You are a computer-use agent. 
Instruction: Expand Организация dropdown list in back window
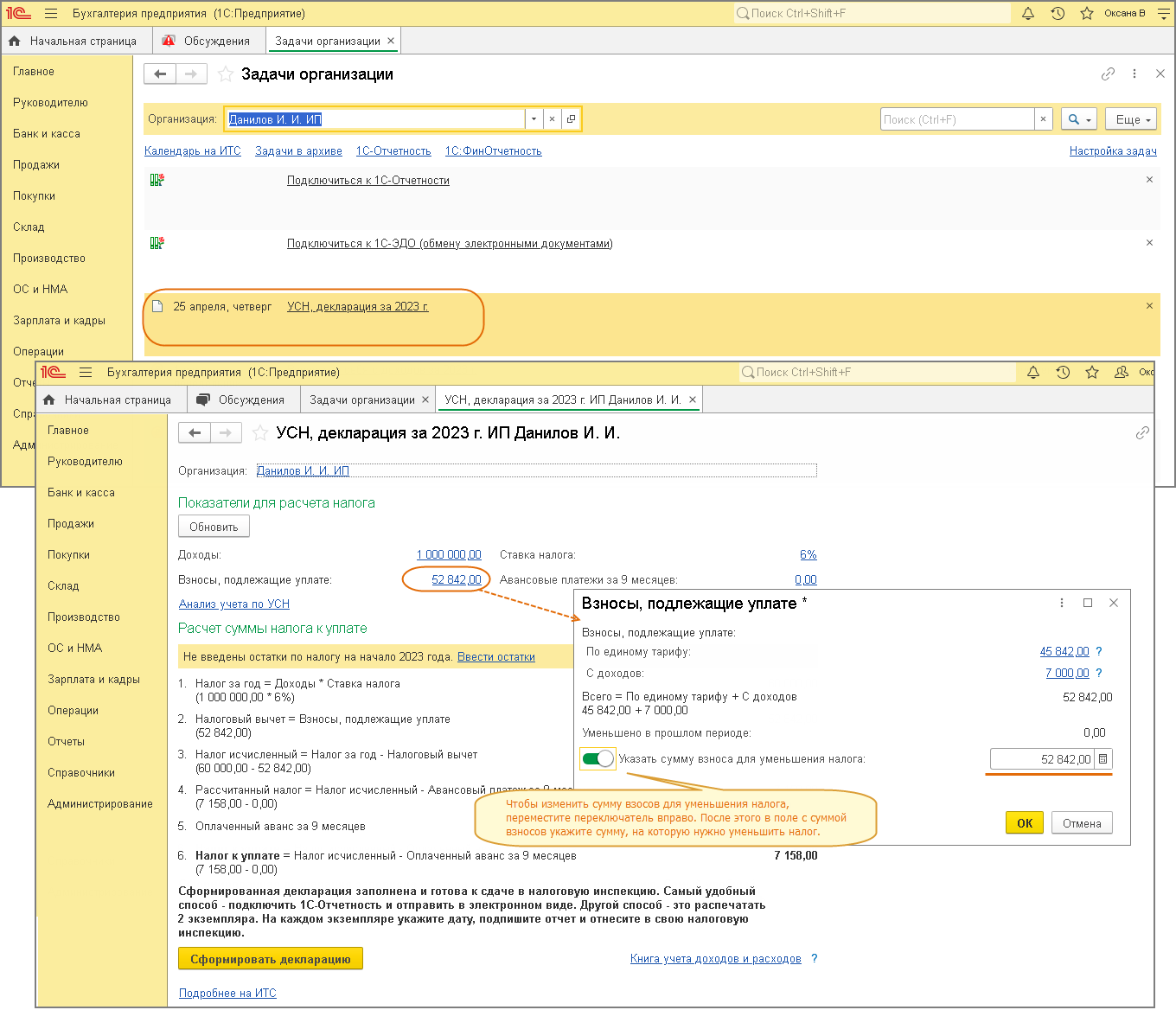534,119
